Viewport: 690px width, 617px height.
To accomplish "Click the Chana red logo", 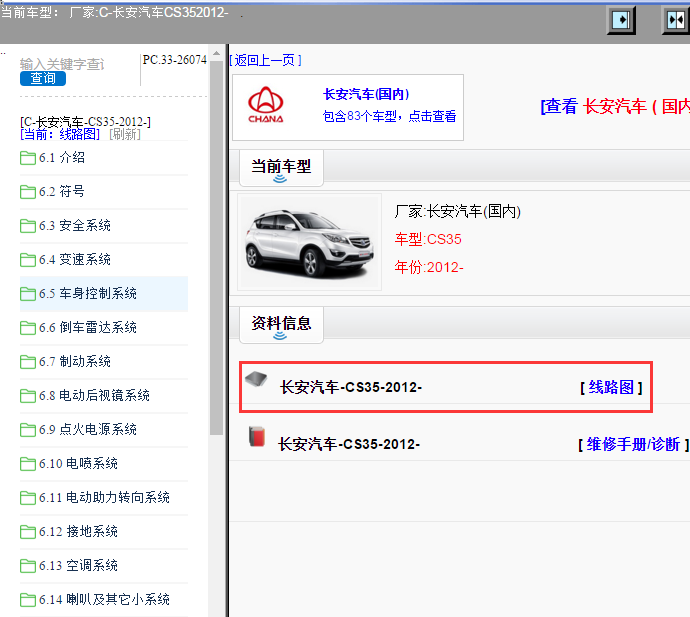I will tap(266, 105).
